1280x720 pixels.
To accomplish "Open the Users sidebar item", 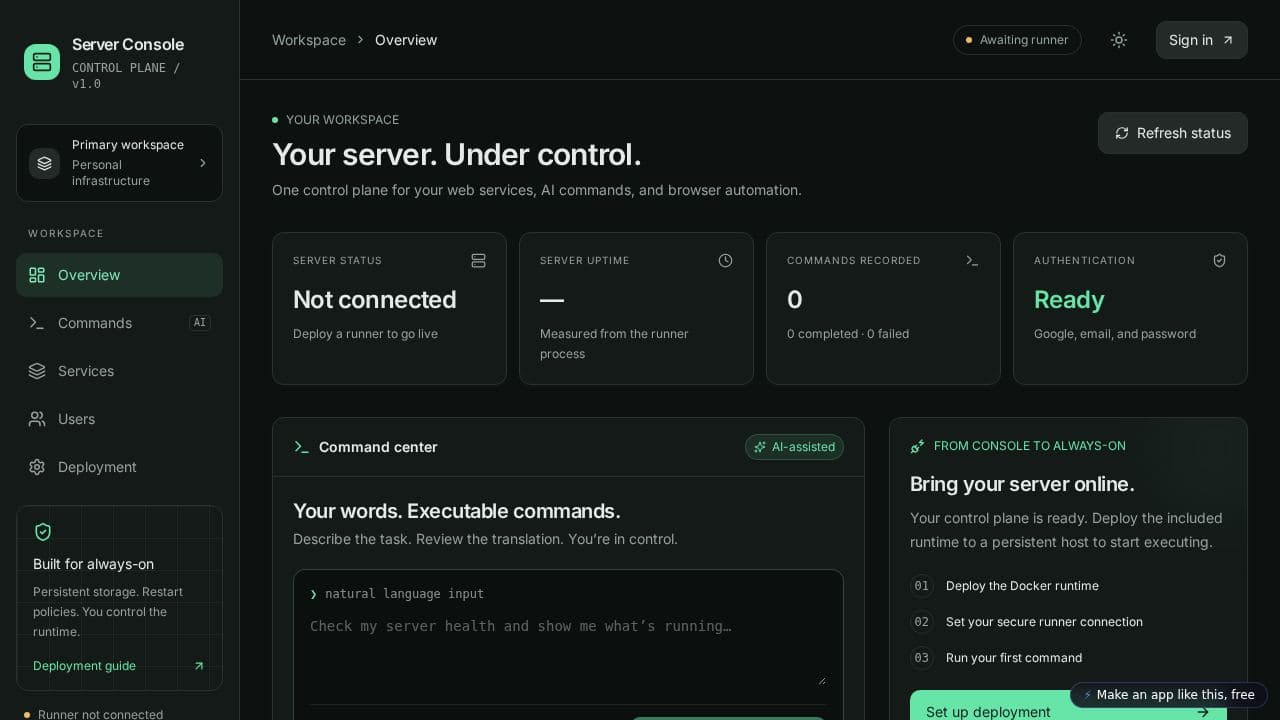I will (x=119, y=419).
